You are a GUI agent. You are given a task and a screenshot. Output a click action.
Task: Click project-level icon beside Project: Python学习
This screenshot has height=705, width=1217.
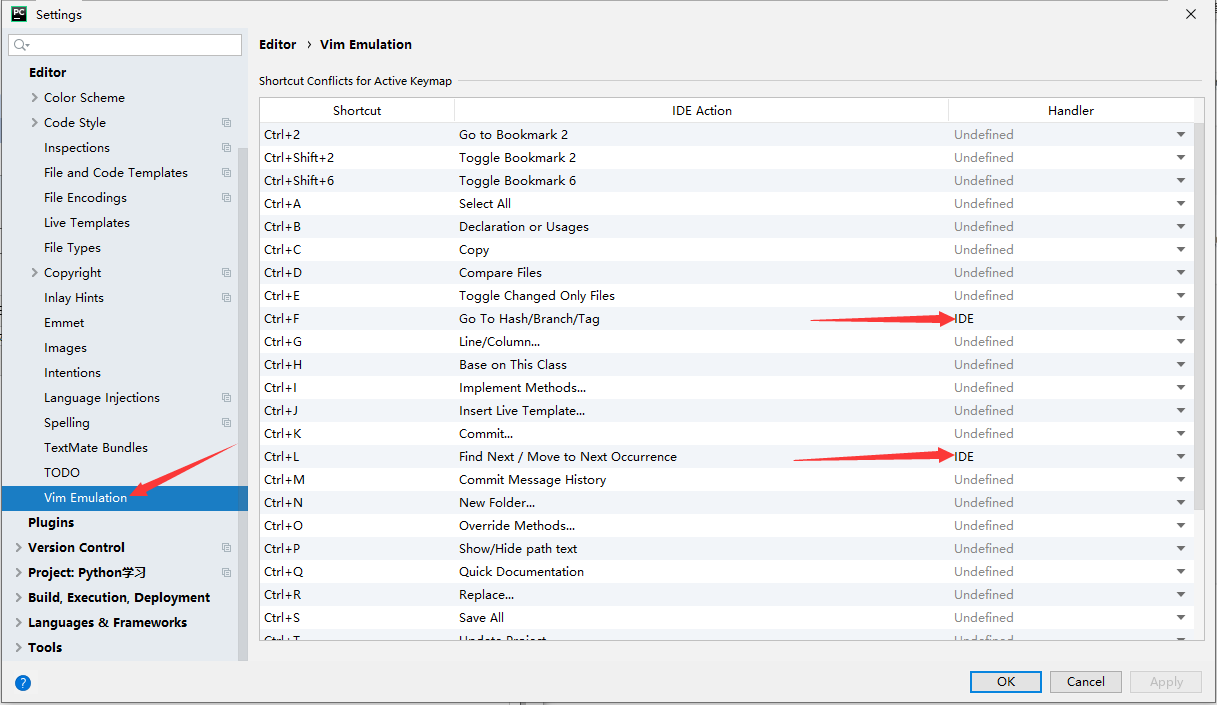point(226,573)
